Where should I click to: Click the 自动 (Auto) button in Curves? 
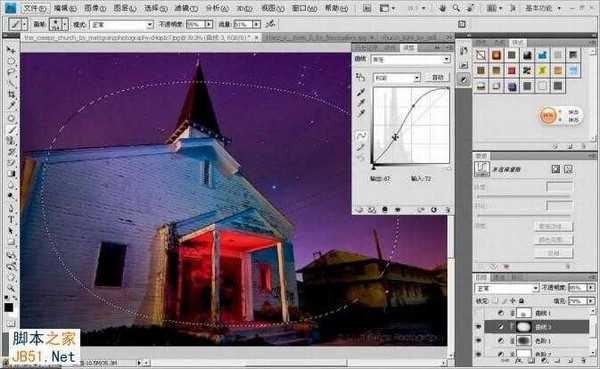(437, 77)
